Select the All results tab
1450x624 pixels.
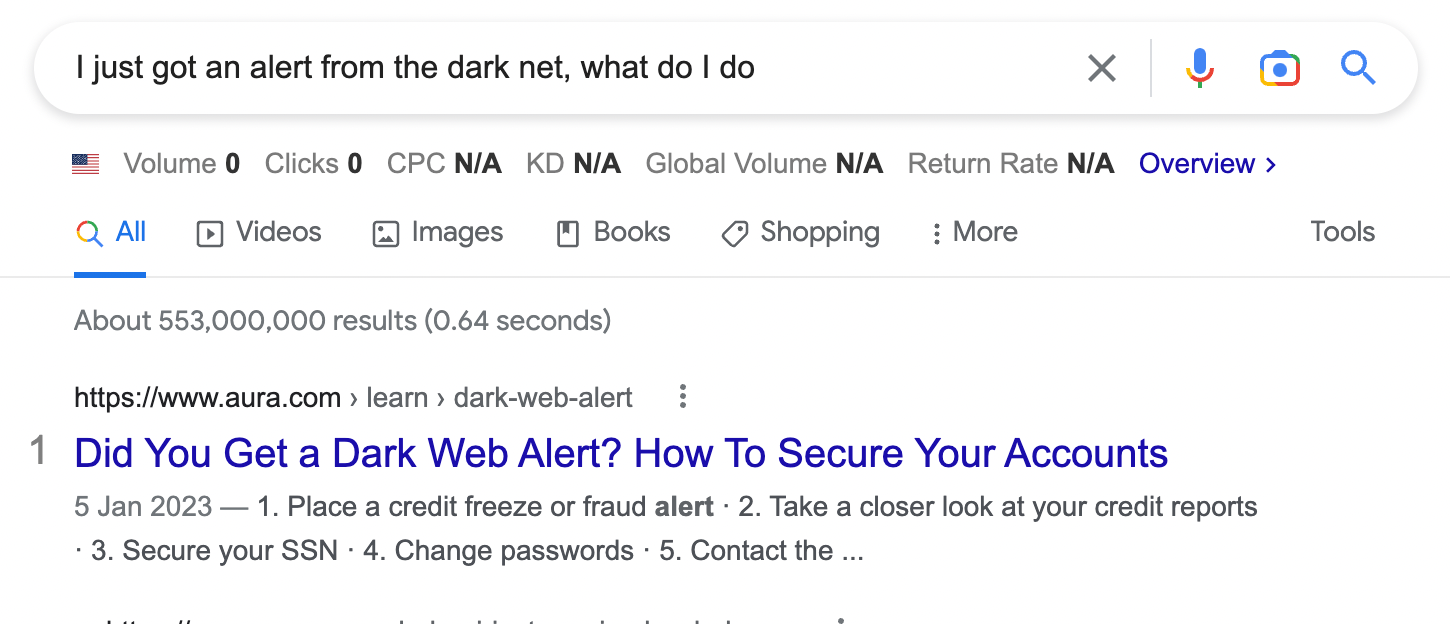tap(111, 232)
